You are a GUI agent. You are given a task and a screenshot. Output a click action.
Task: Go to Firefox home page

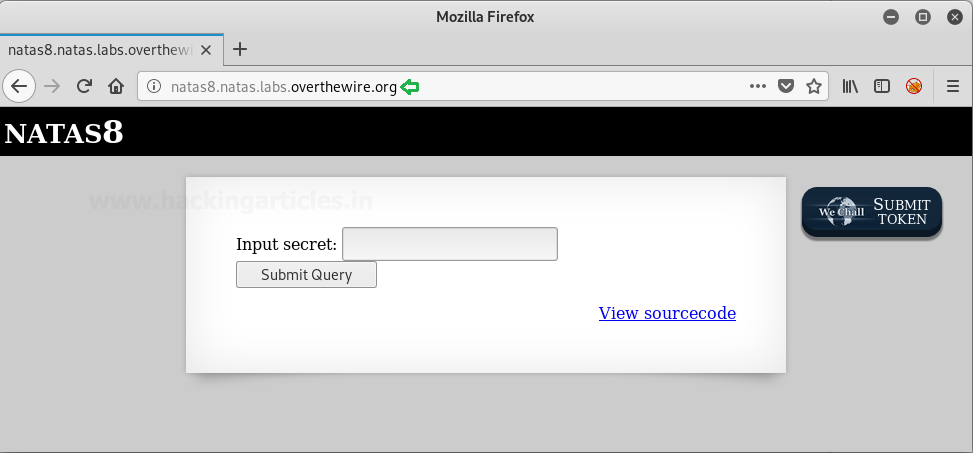click(116, 86)
